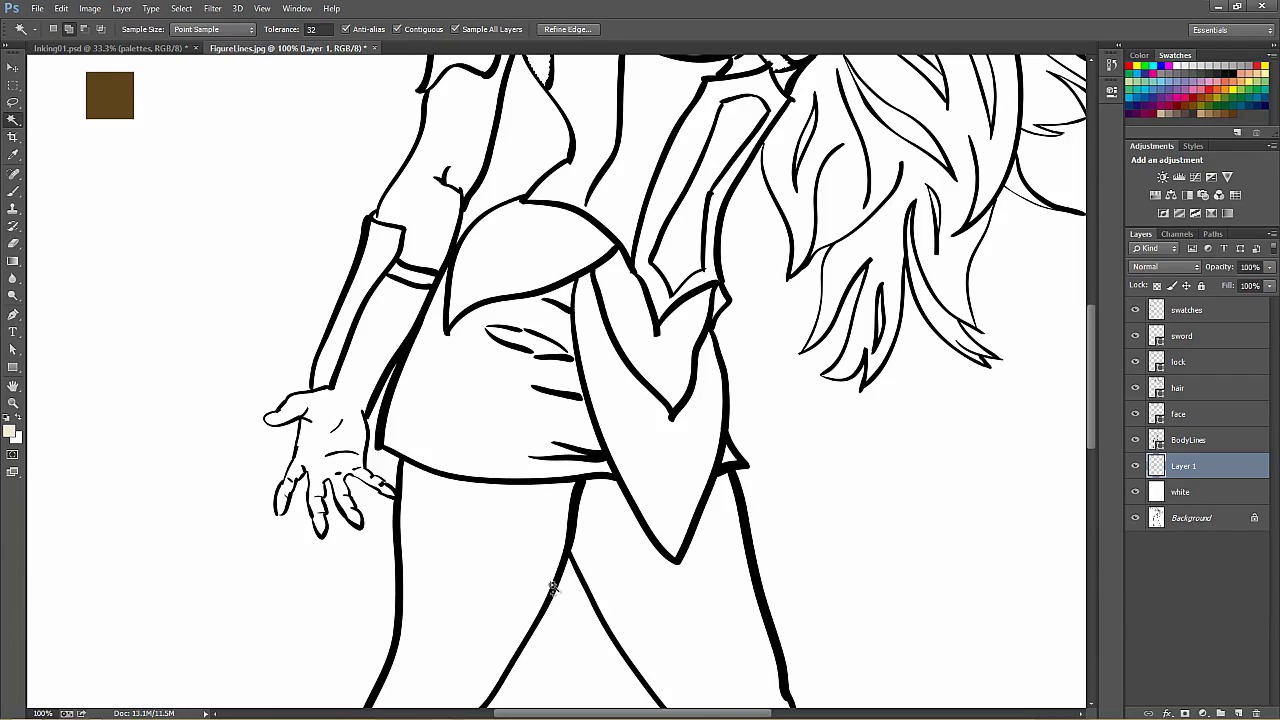Select the Gradient tool

pyautogui.click(x=13, y=262)
